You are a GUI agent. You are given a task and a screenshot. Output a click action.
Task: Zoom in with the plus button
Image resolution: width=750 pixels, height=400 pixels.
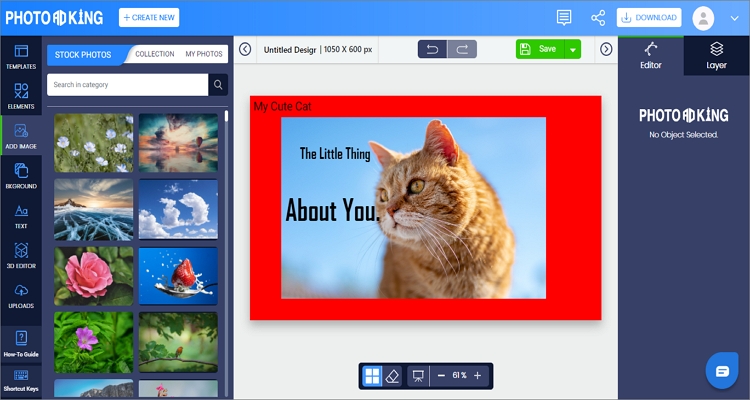click(477, 376)
